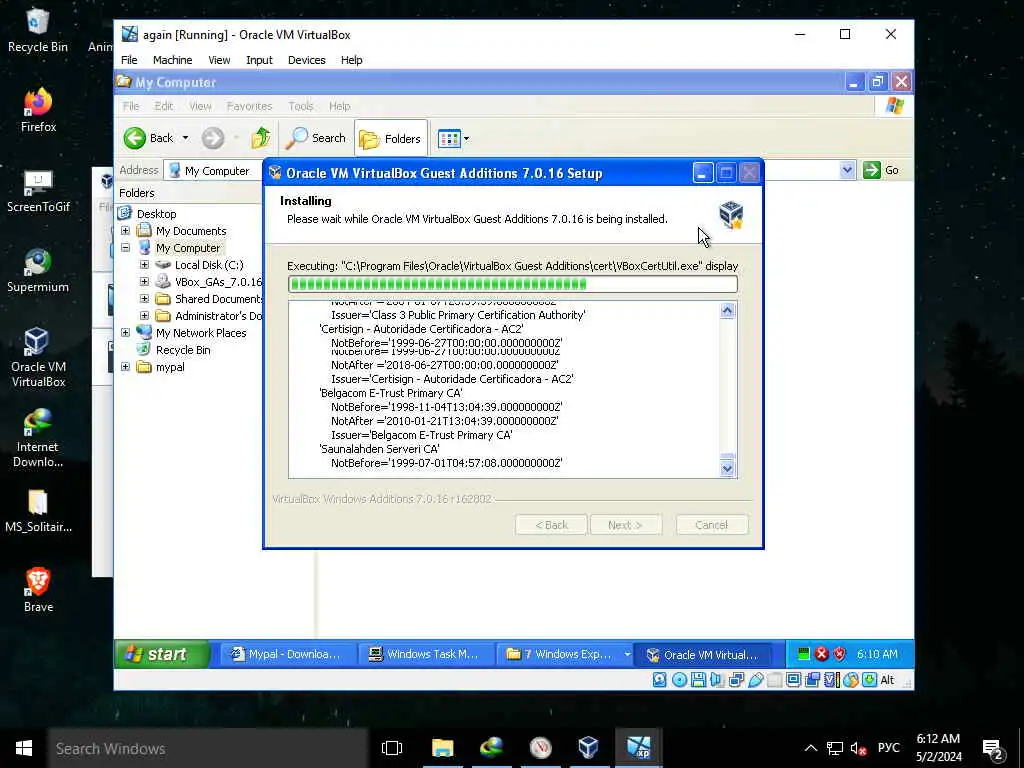Viewport: 1024px width, 768px height.
Task: Click Task View button in Windows taskbar
Action: (x=392, y=748)
